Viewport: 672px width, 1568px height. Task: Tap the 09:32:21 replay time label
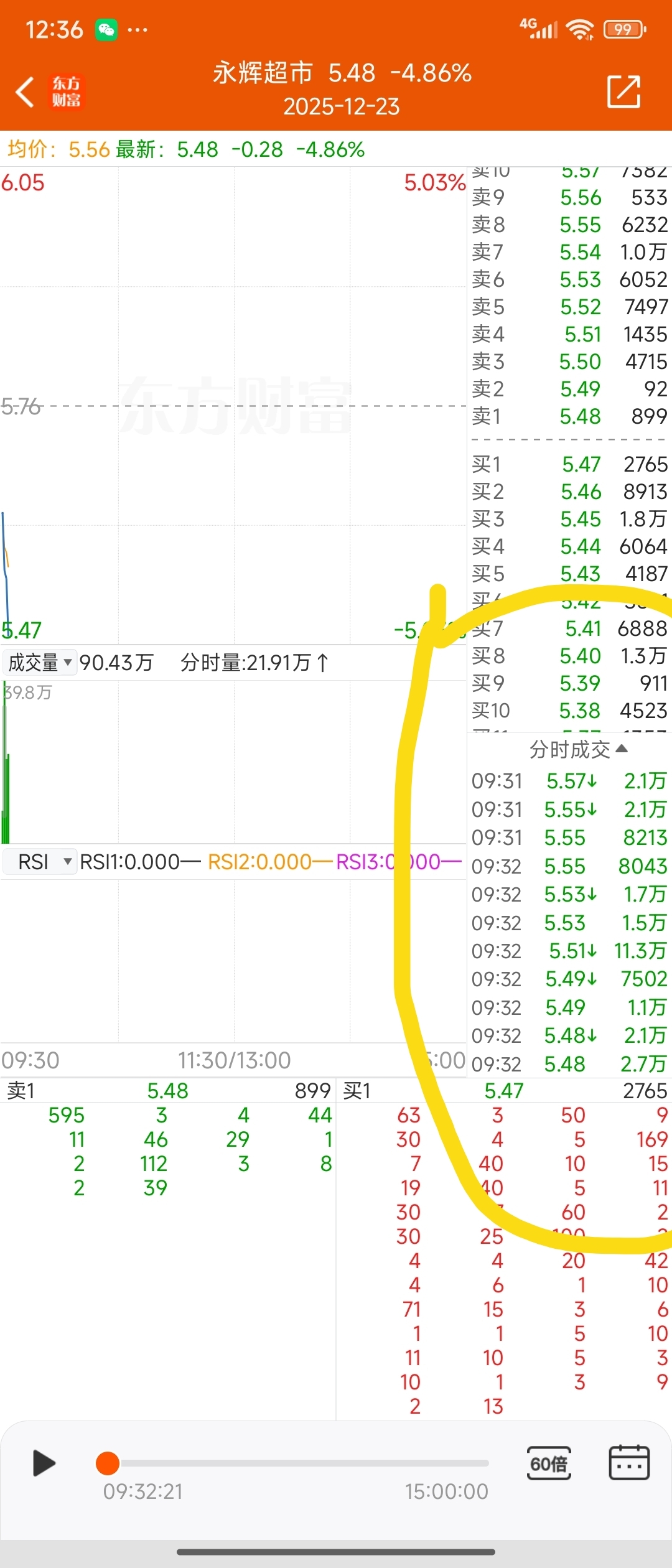pyautogui.click(x=142, y=1491)
